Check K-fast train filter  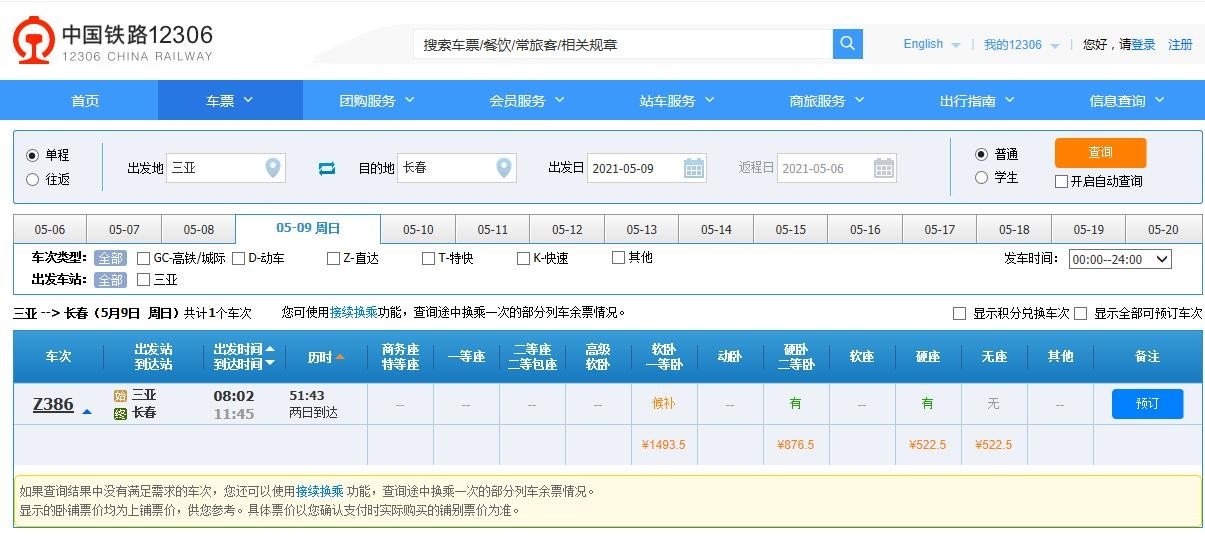[523, 258]
